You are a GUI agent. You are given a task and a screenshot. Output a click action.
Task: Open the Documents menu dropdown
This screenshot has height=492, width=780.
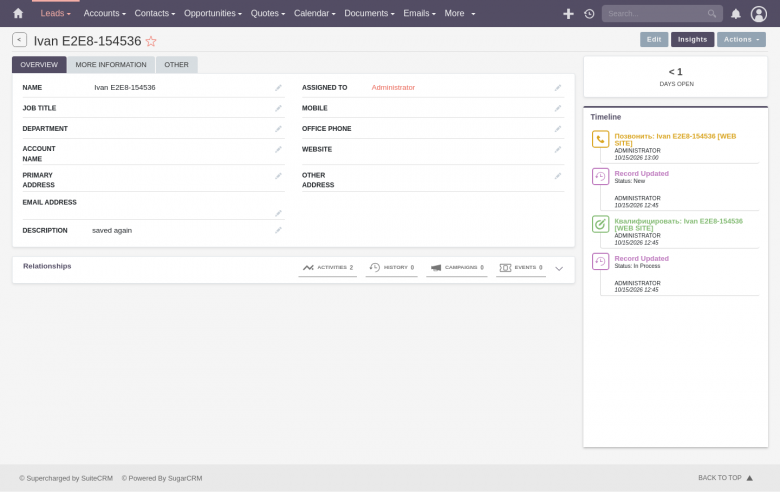coord(369,13)
